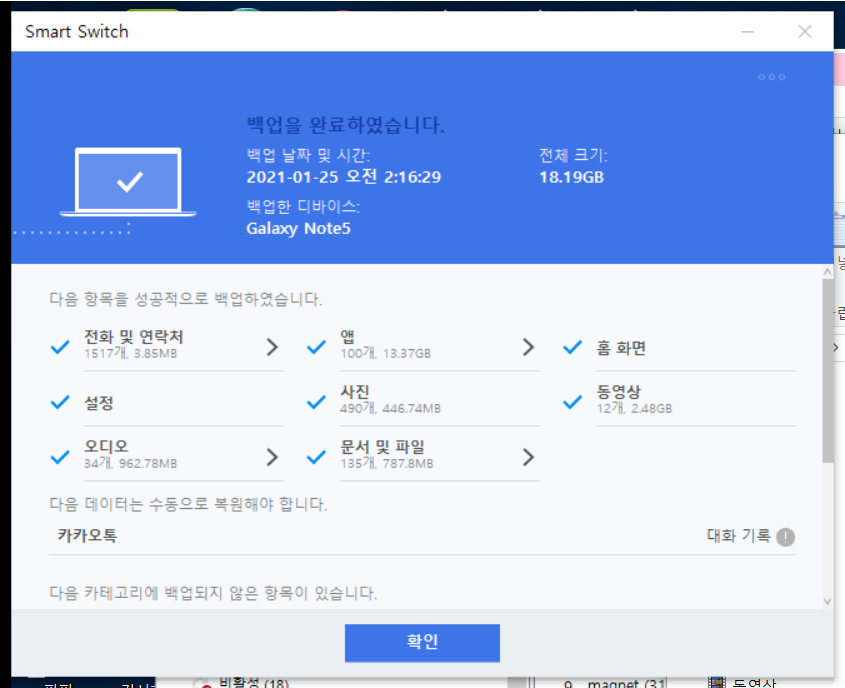The image size is (845, 688).
Task: Click the checkmark beside 앱
Action: (x=316, y=347)
